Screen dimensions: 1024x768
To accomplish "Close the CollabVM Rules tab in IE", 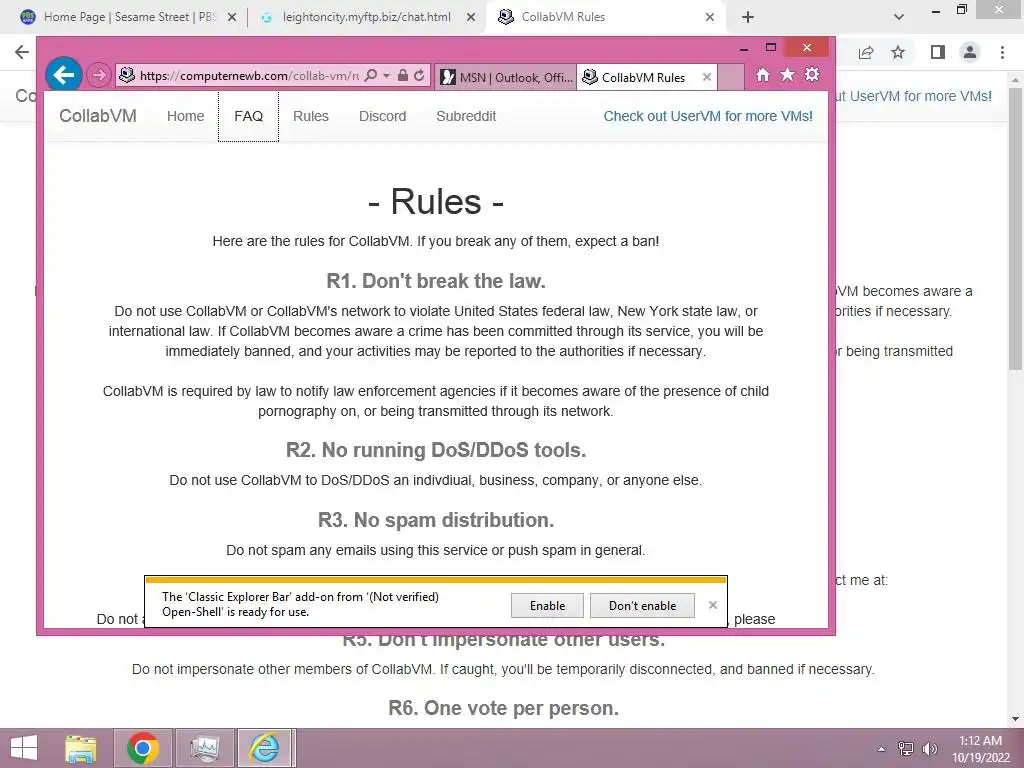I will (707, 77).
